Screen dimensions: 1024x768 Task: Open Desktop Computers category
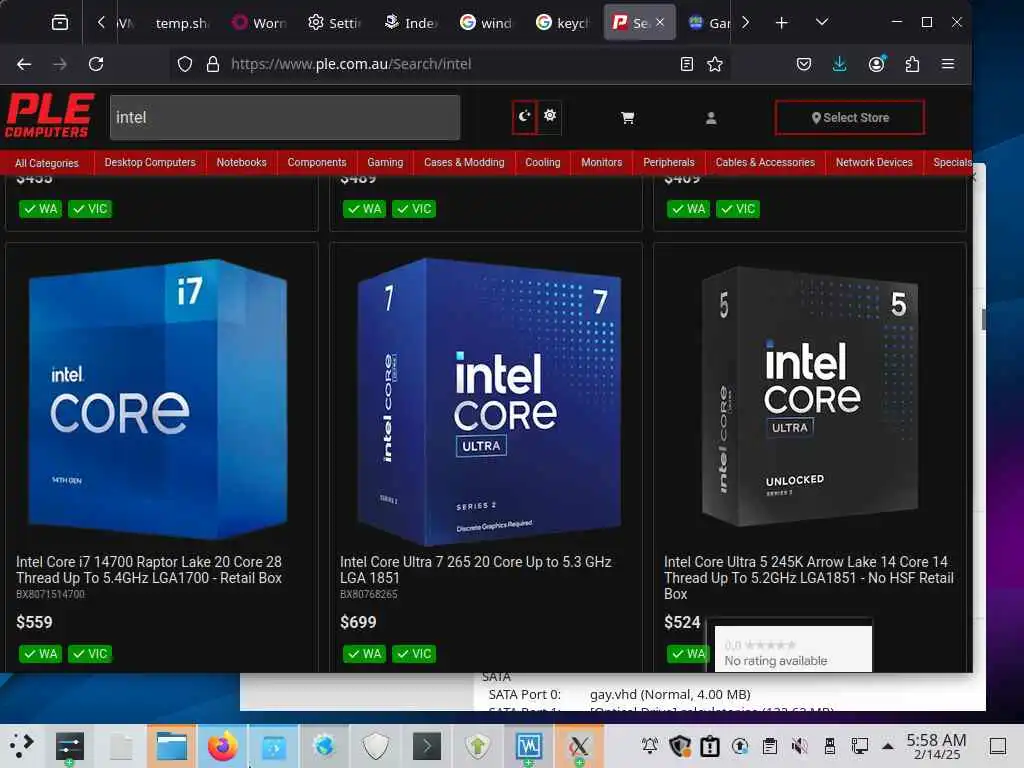point(150,163)
